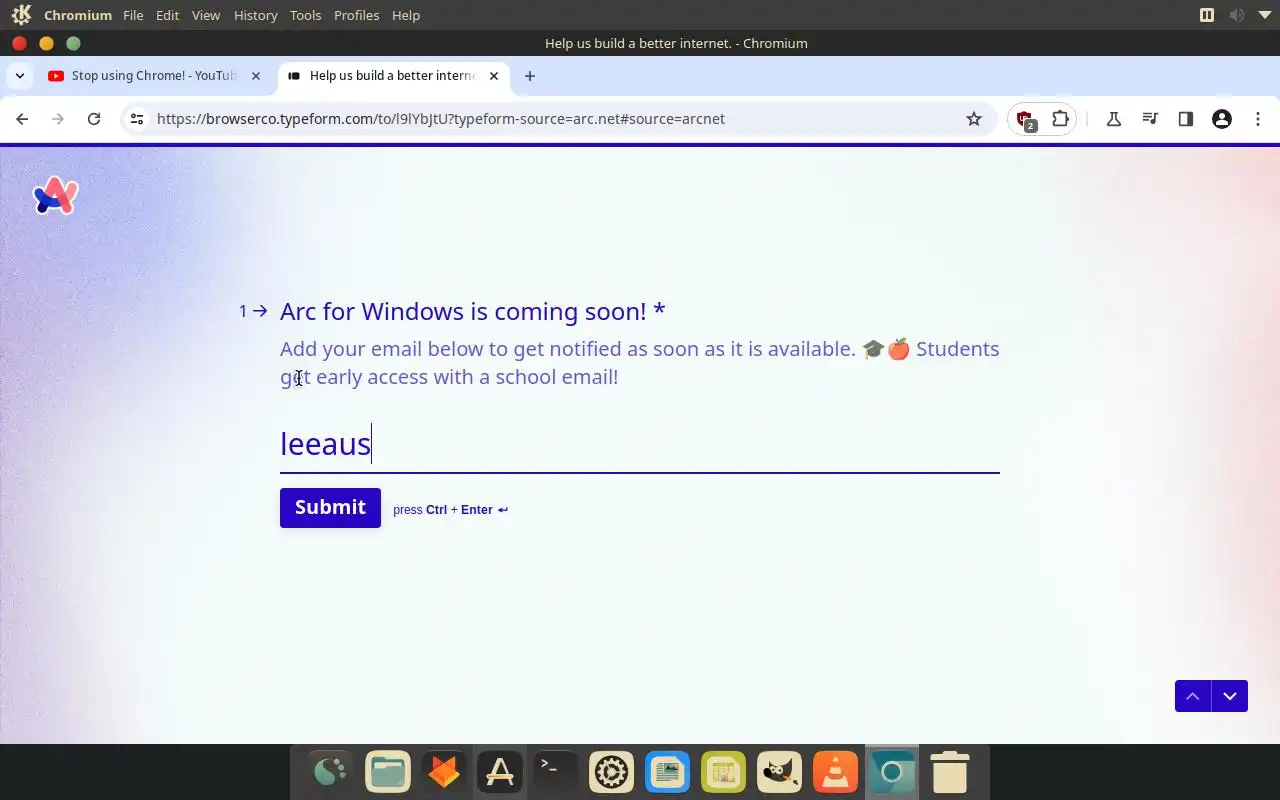Open the file manager dock icon
The image size is (1280, 800).
[388, 772]
